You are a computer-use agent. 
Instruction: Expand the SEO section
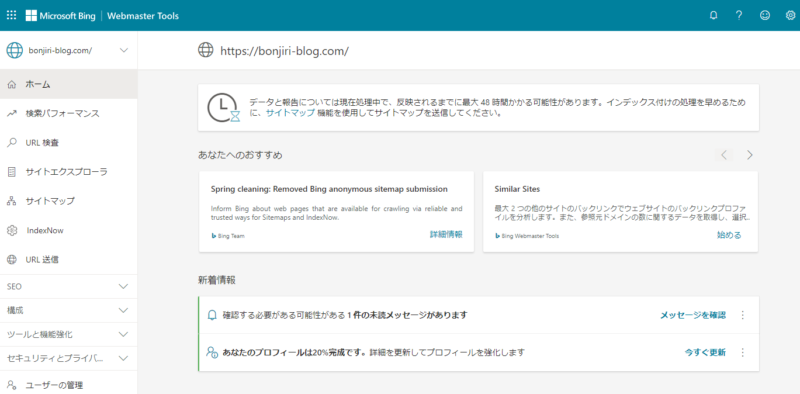pos(68,286)
